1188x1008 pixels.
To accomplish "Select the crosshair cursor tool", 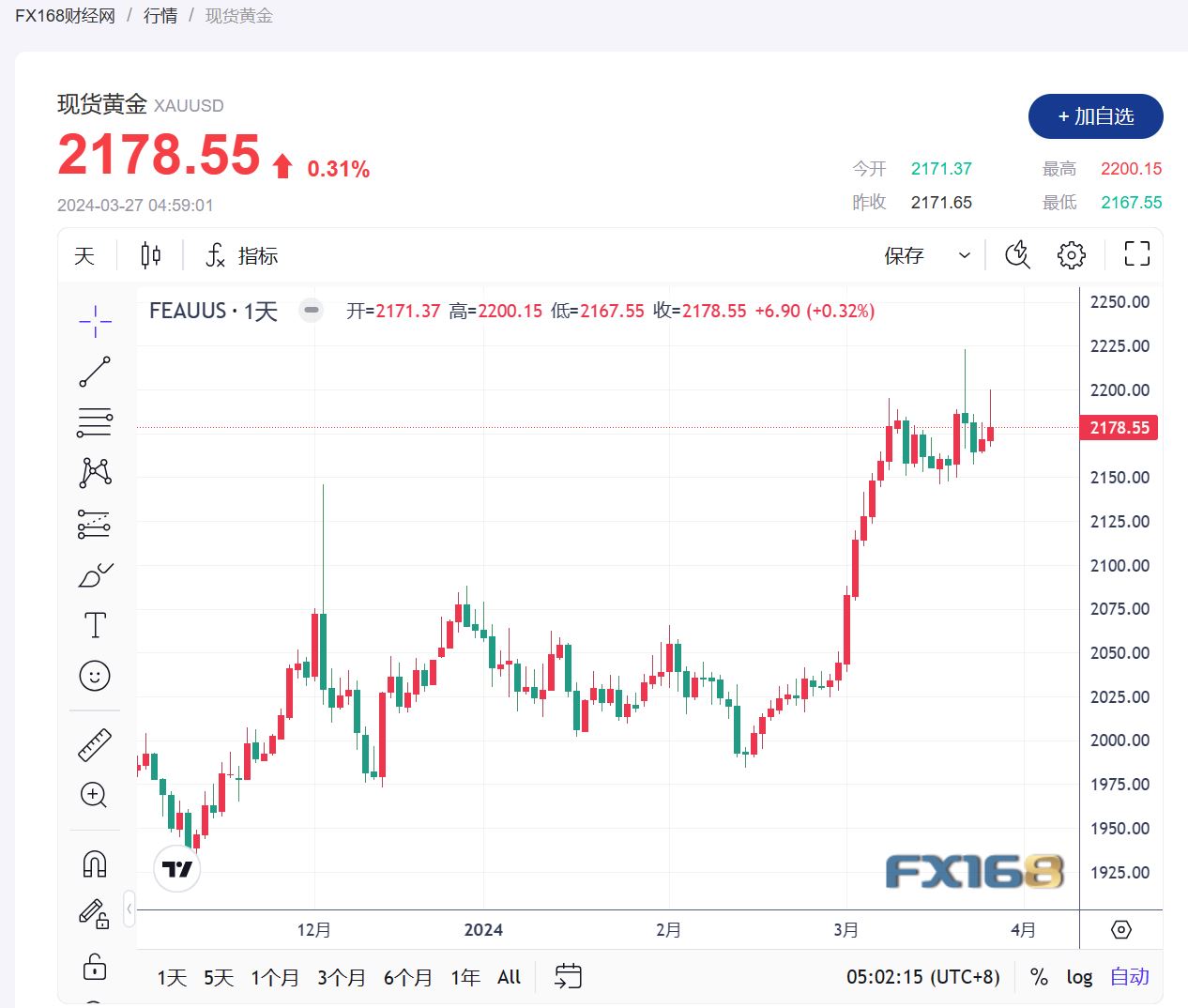I will (x=94, y=321).
